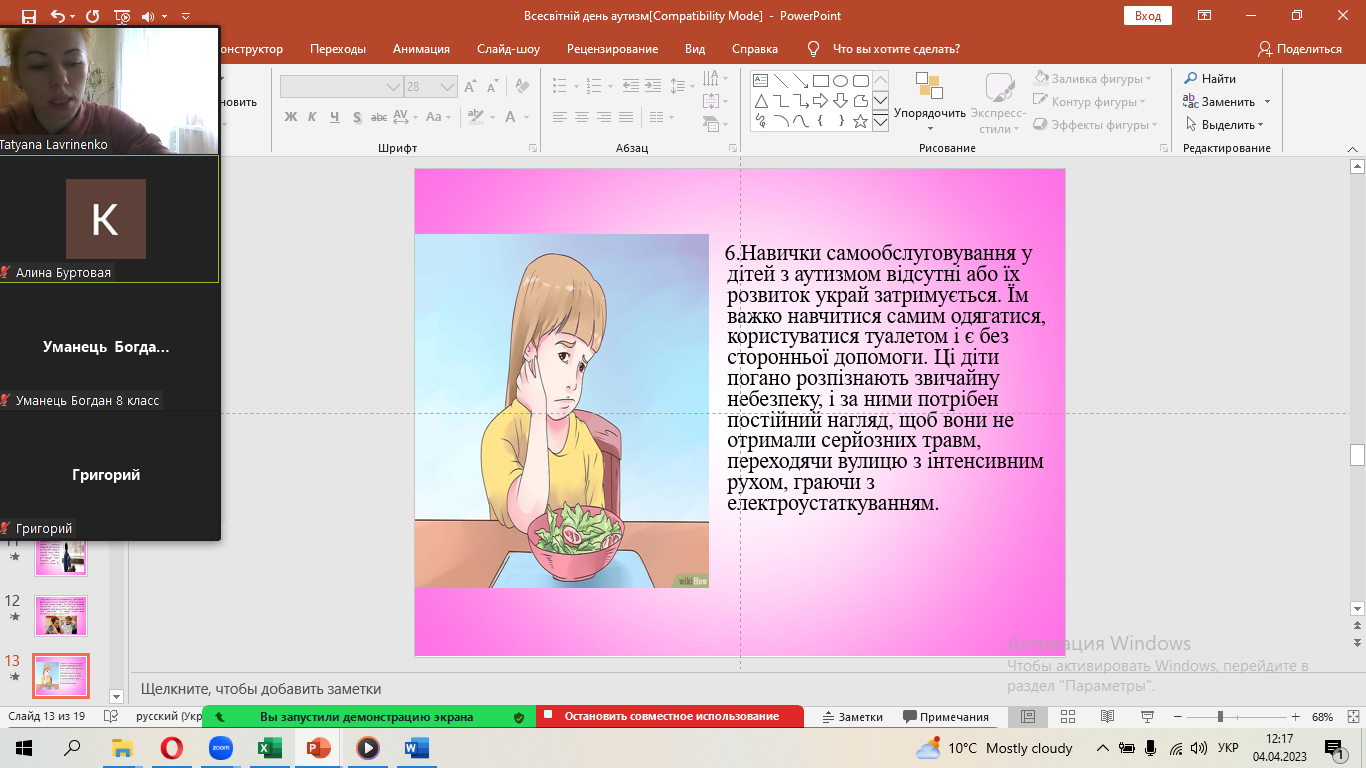Select the text box shape in gallery
The height and width of the screenshot is (768, 1366).
760,81
